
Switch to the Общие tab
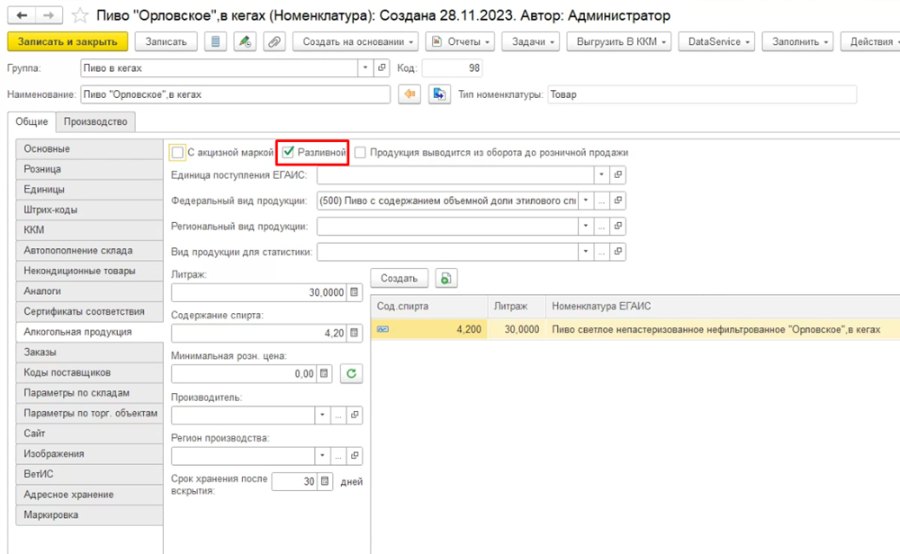pyautogui.click(x=32, y=122)
